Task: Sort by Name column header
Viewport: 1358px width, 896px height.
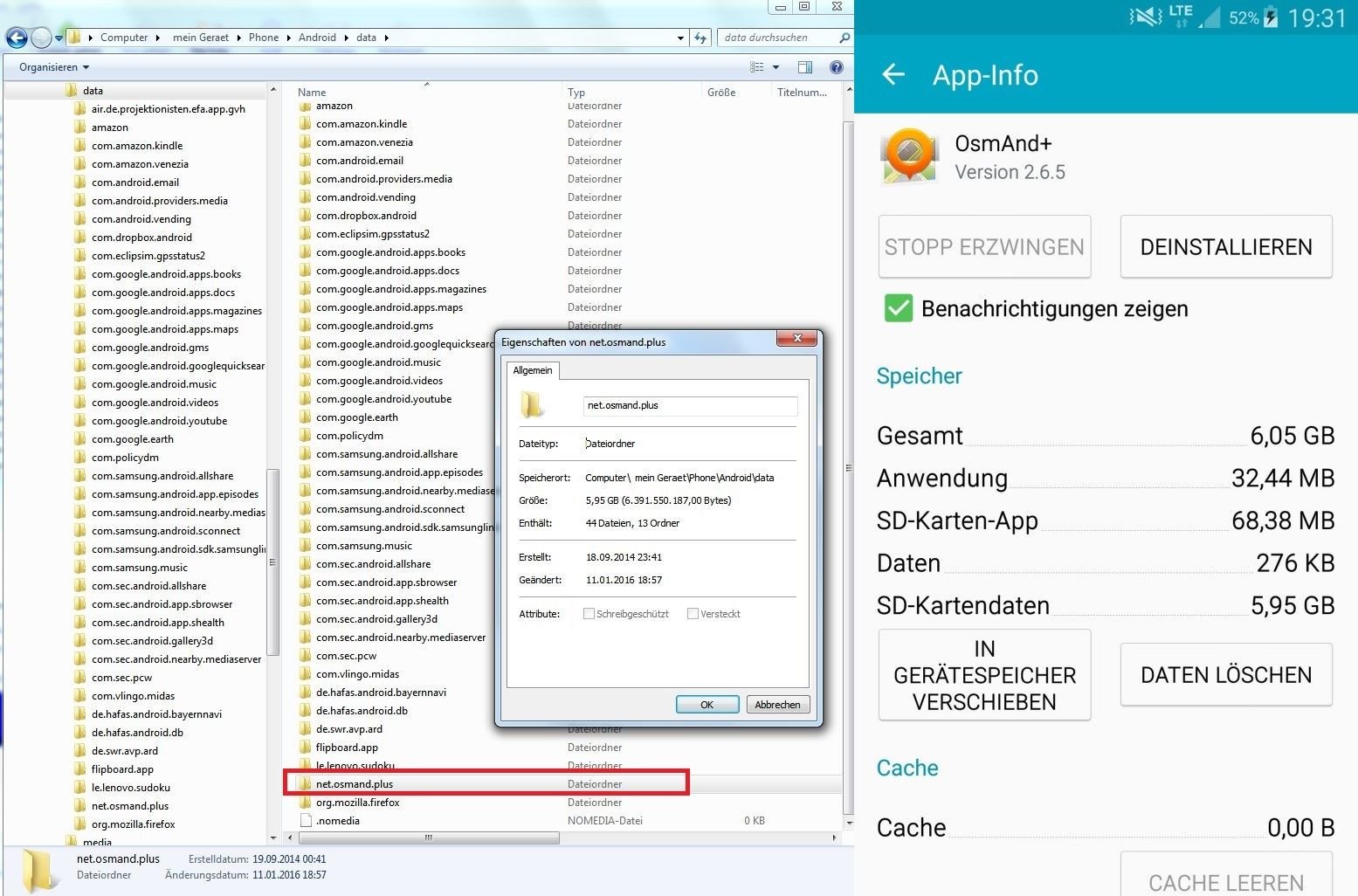Action: coord(312,92)
